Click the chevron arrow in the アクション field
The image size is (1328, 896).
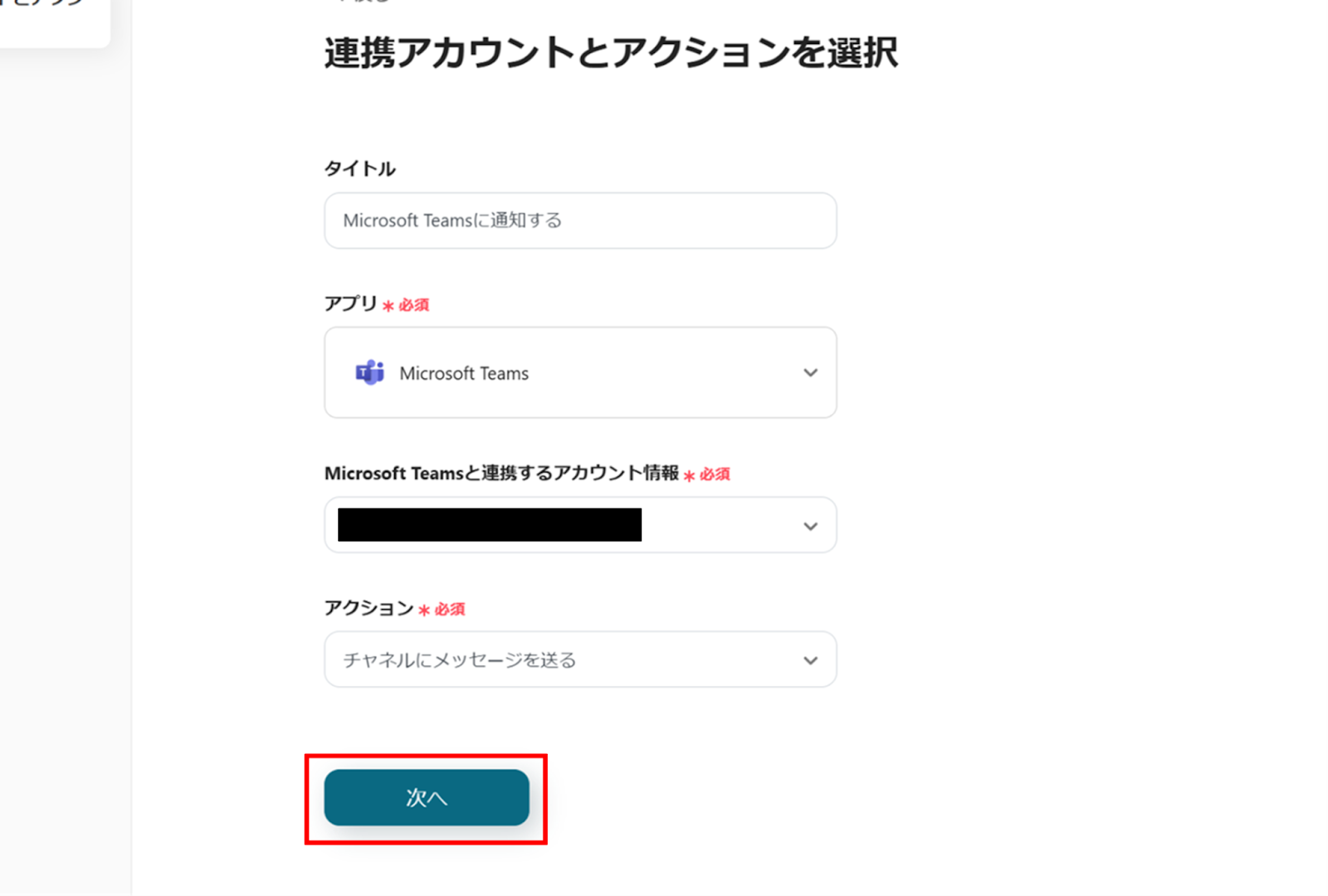(810, 660)
